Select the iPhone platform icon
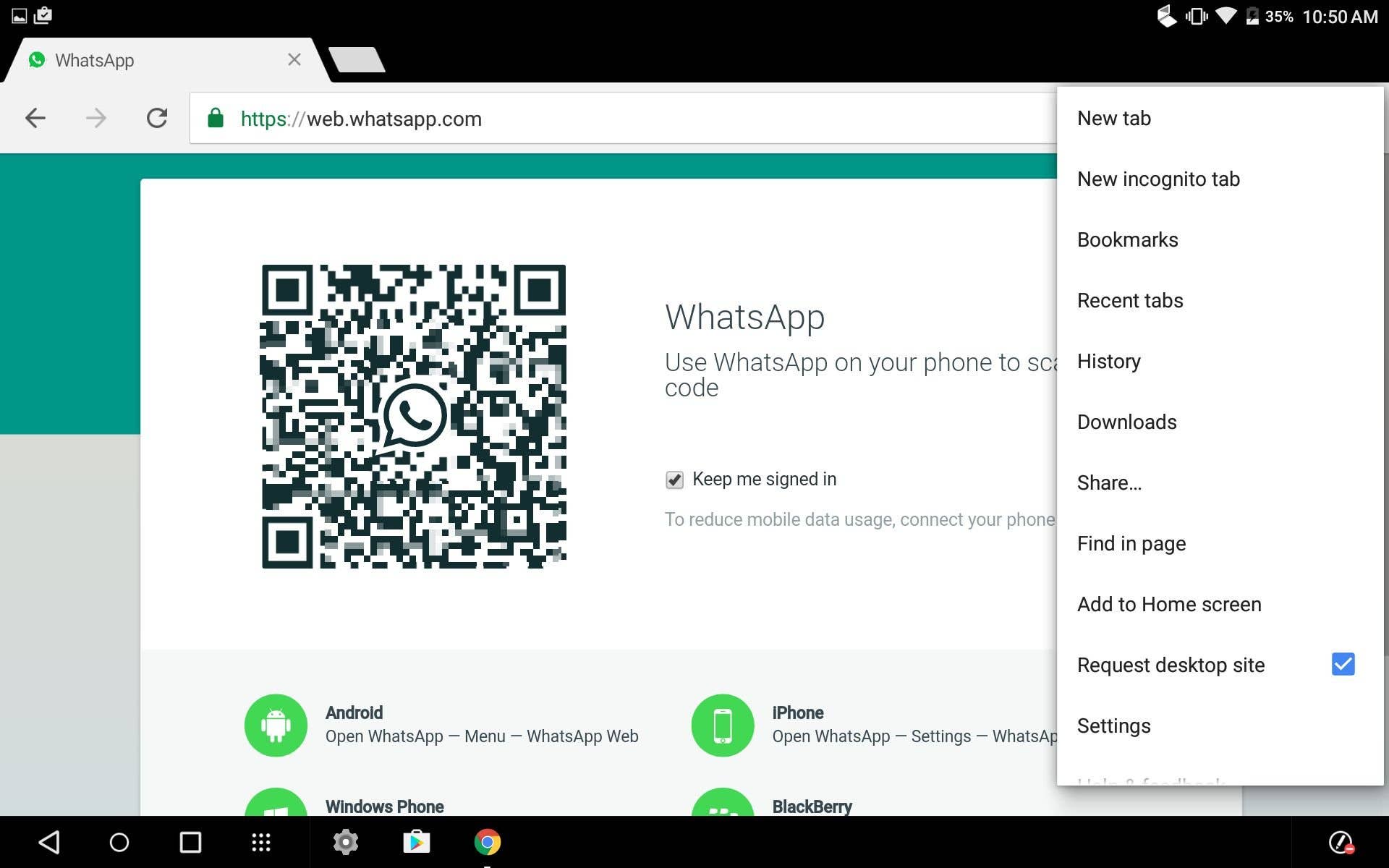 pos(722,725)
